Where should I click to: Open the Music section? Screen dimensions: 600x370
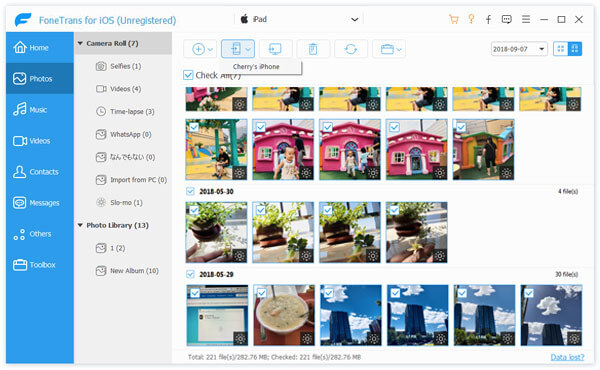pos(39,109)
